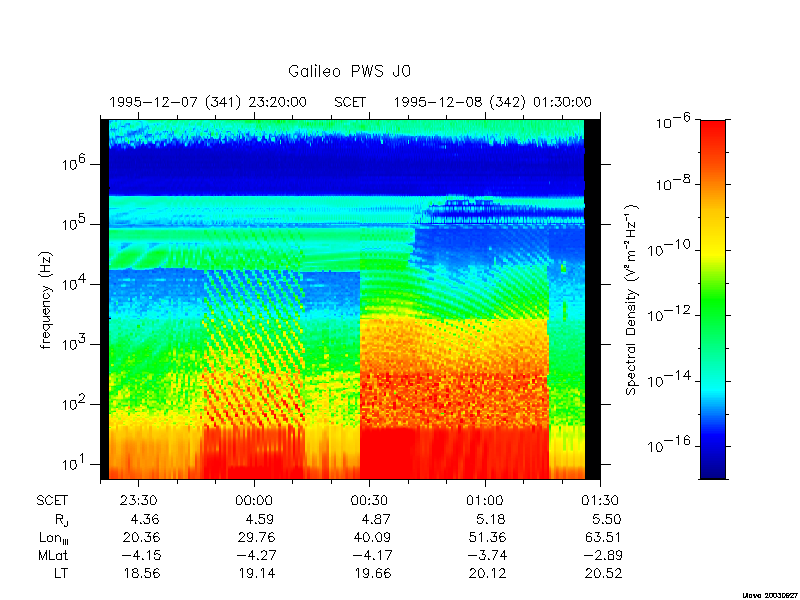Screen dimensions: 800x600
Task: Click the 'frequency (Hz)' axis label
Action: pyautogui.click(x=46, y=301)
